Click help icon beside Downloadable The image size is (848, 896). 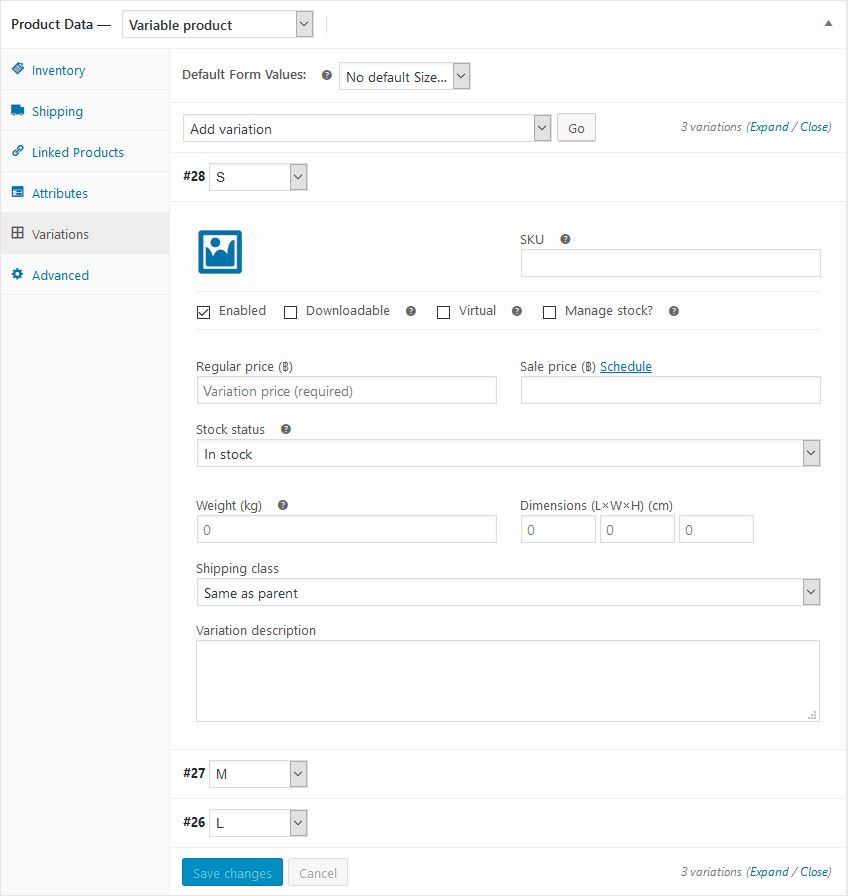pyautogui.click(x=411, y=311)
